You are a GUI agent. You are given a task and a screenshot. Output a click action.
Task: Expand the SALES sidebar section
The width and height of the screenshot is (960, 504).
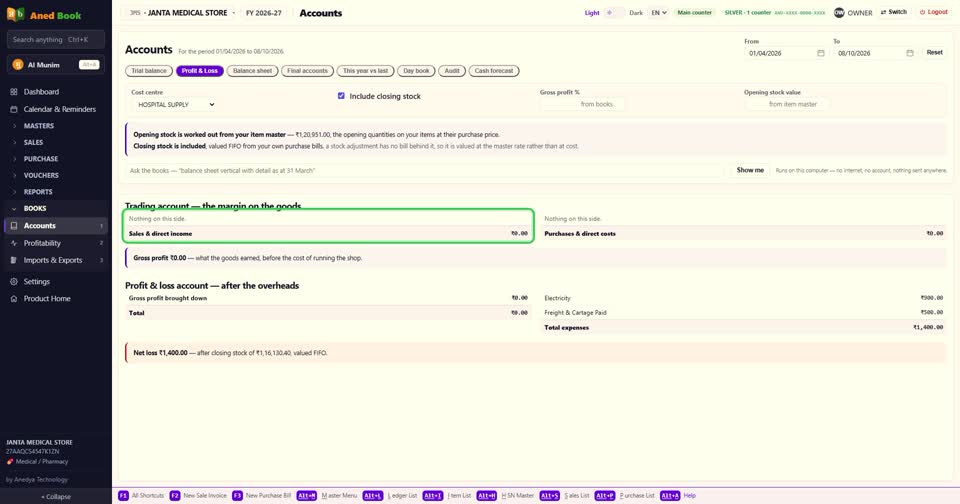pos(55,142)
